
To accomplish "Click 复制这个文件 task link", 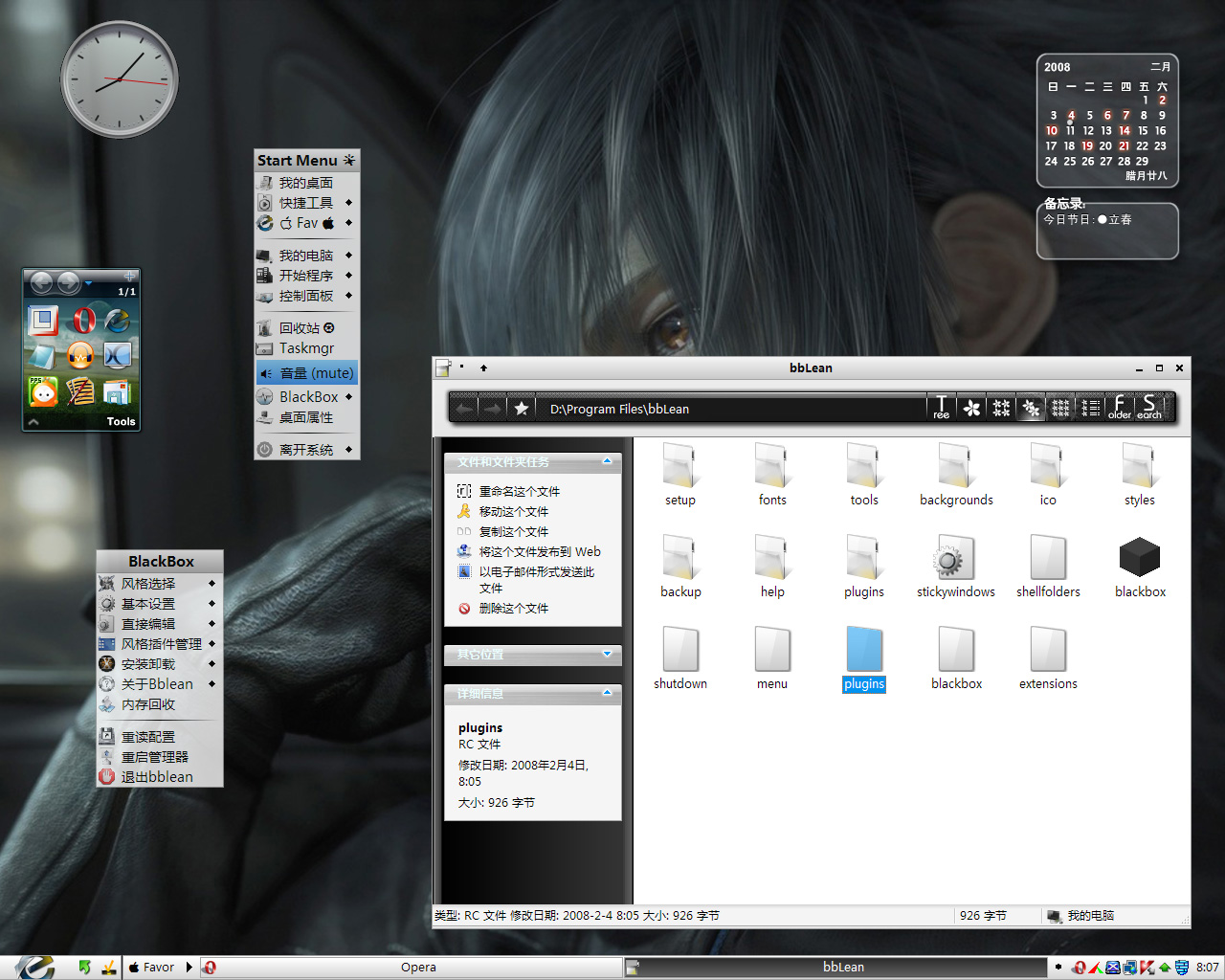I will [x=514, y=531].
